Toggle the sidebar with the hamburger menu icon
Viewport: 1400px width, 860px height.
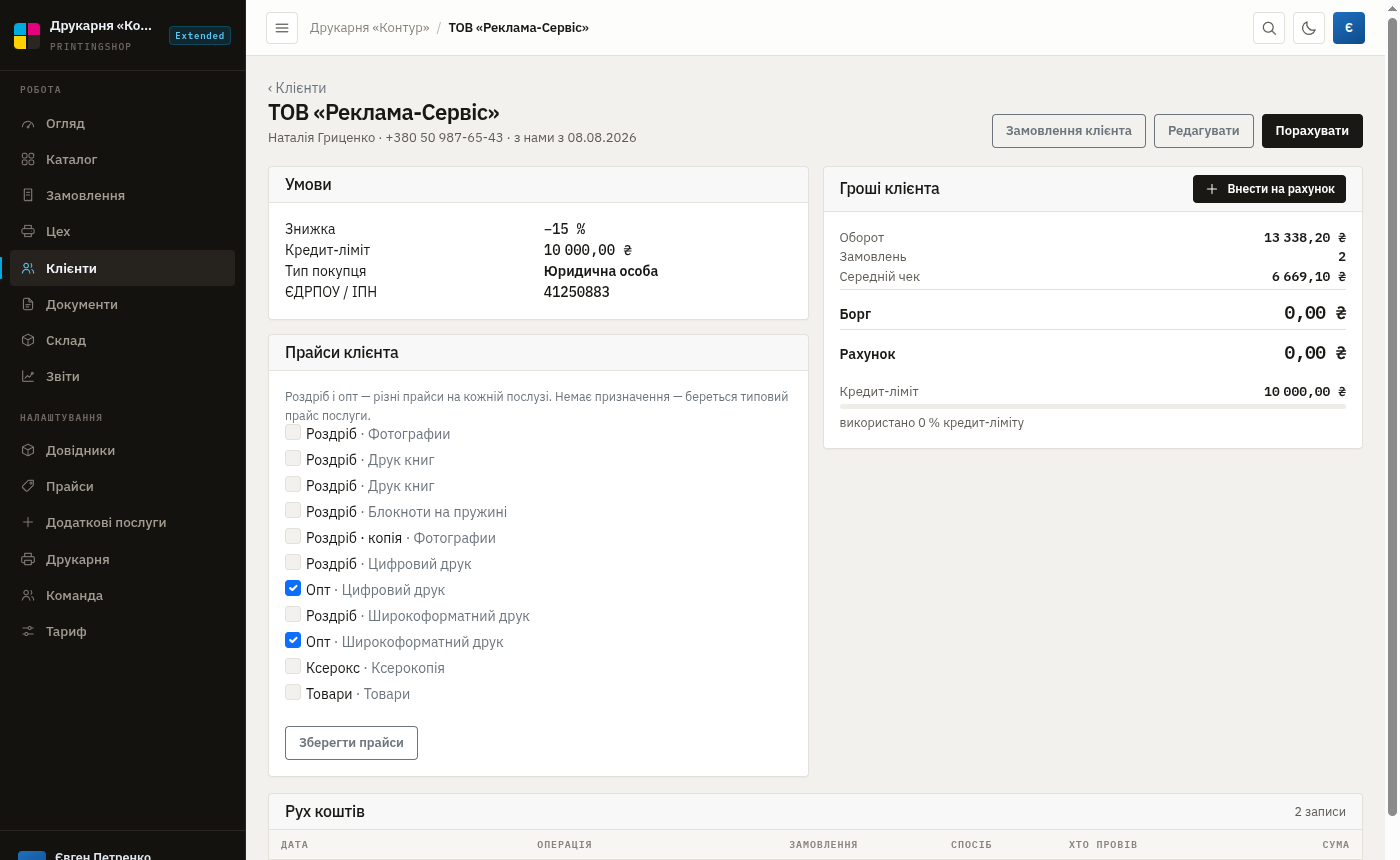(282, 28)
